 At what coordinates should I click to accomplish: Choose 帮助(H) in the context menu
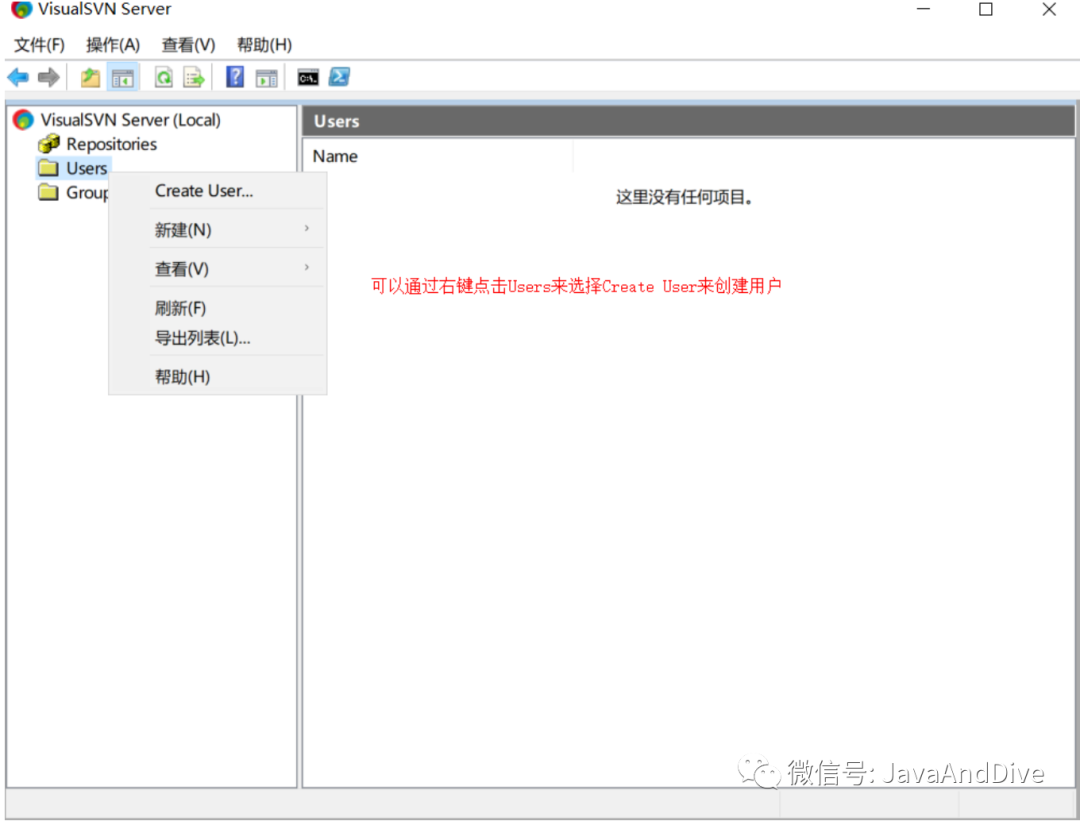tap(218, 377)
